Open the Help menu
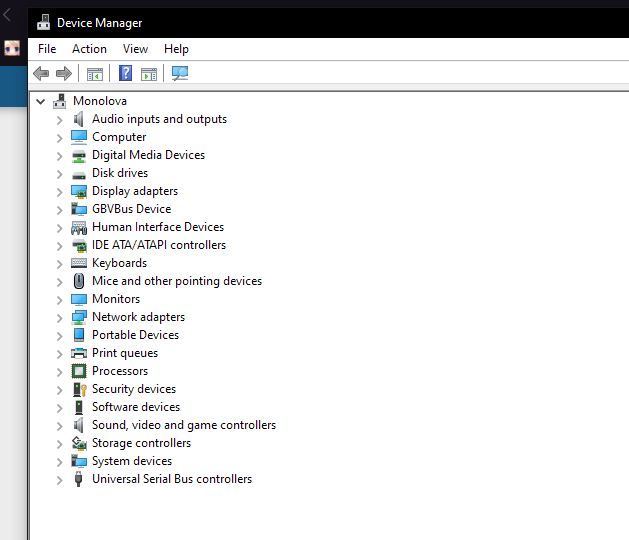Screen dimensions: 629x540 point(177,49)
